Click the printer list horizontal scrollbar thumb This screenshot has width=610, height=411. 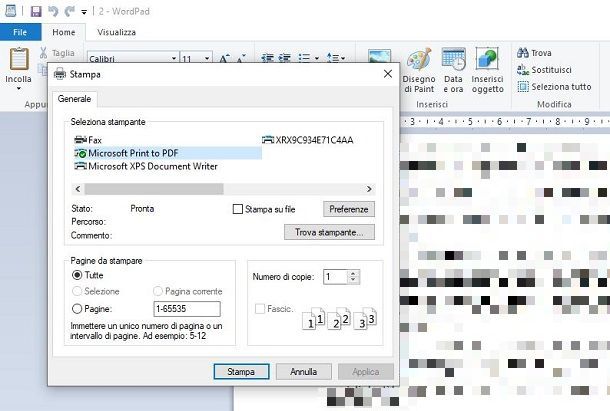tap(154, 189)
